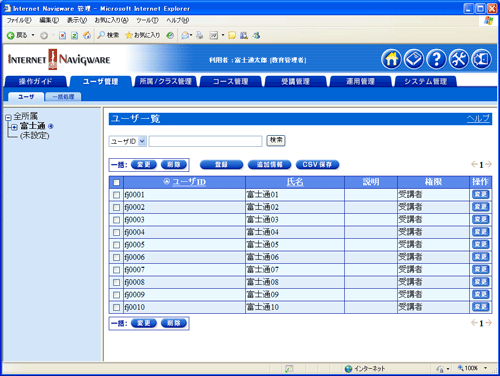This screenshot has height=376, width=500.
Task: Open the question mark help icon
Action: coord(436,59)
